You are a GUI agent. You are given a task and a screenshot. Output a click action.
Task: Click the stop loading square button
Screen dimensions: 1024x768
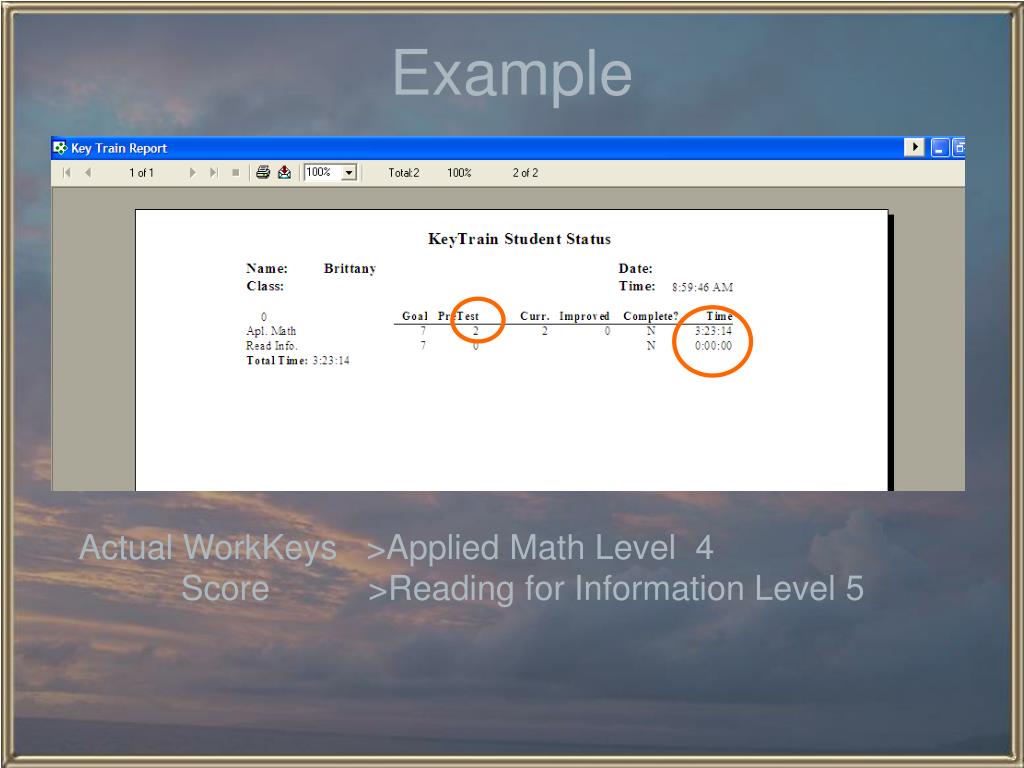tap(236, 173)
